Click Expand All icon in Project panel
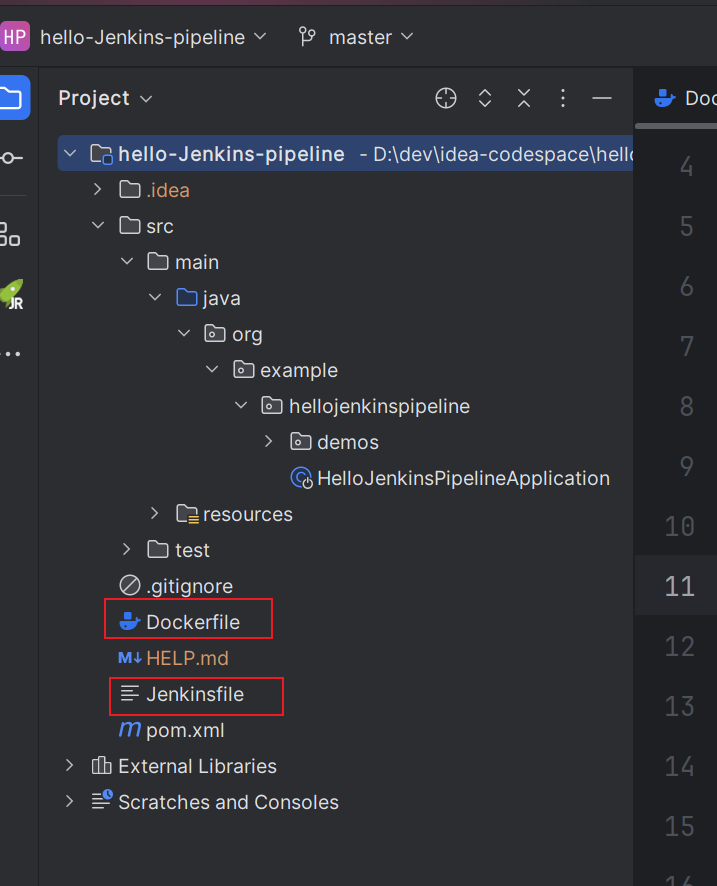717x886 pixels. click(485, 98)
